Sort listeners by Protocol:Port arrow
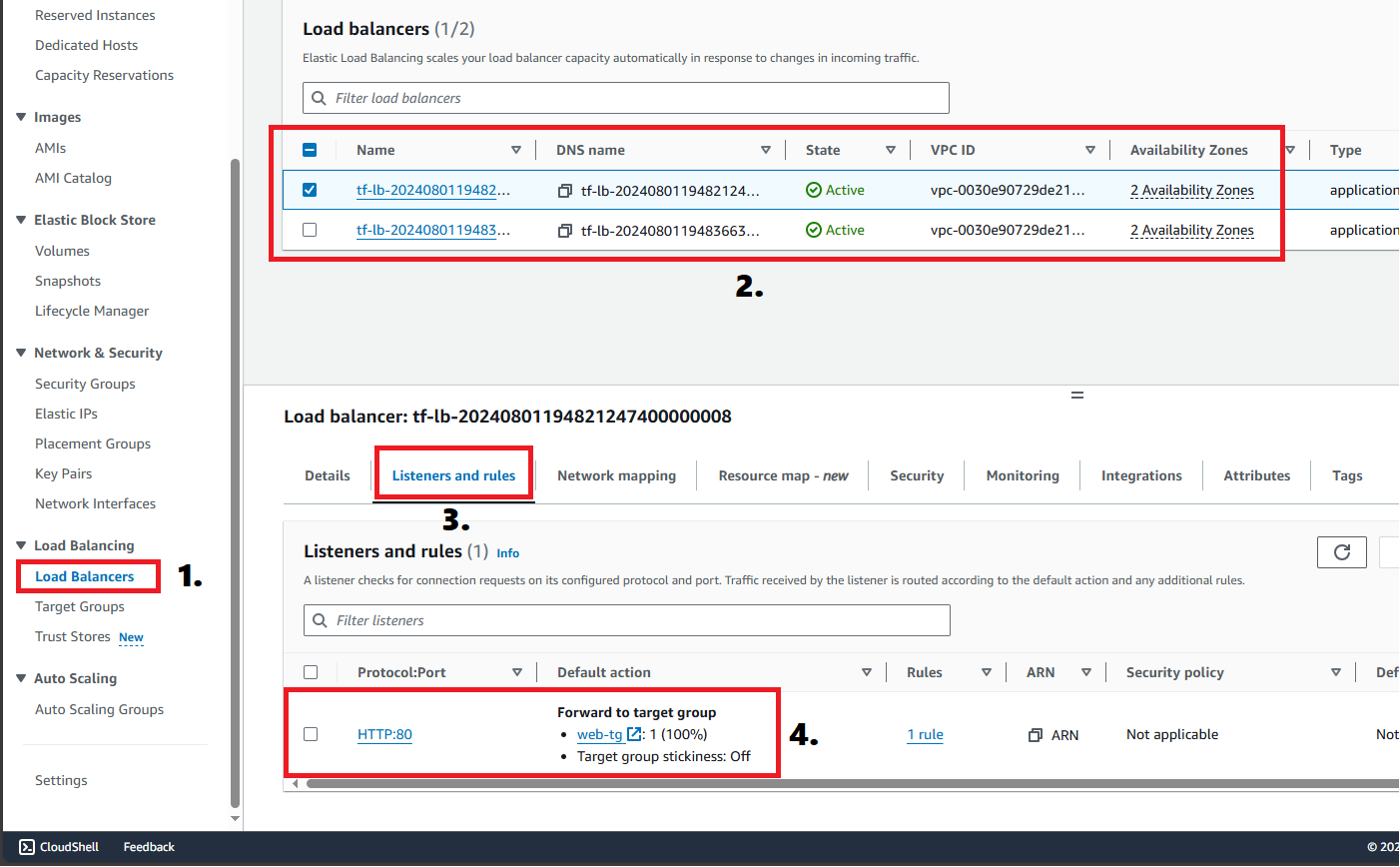Viewport: 1400px width, 867px height. coord(517,672)
